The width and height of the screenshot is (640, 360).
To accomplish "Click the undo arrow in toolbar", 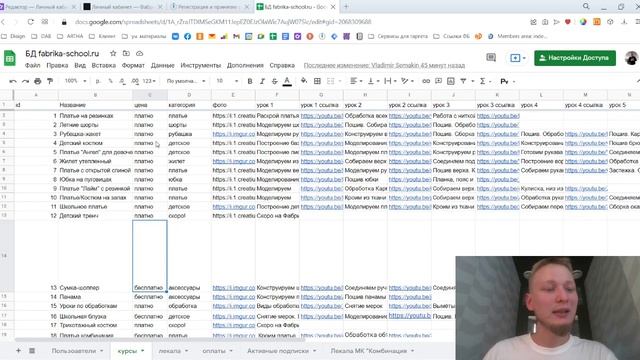I will (13, 81).
